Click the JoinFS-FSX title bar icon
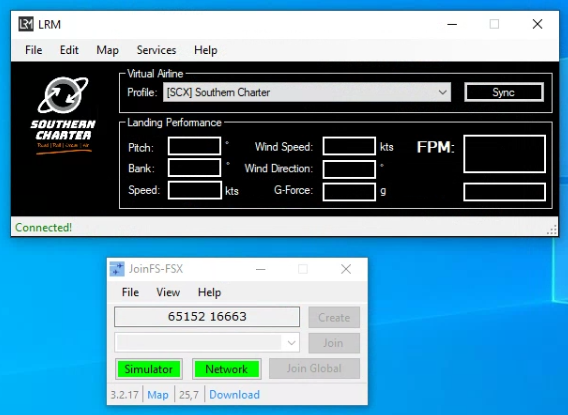The image size is (568, 415). [x=117, y=269]
